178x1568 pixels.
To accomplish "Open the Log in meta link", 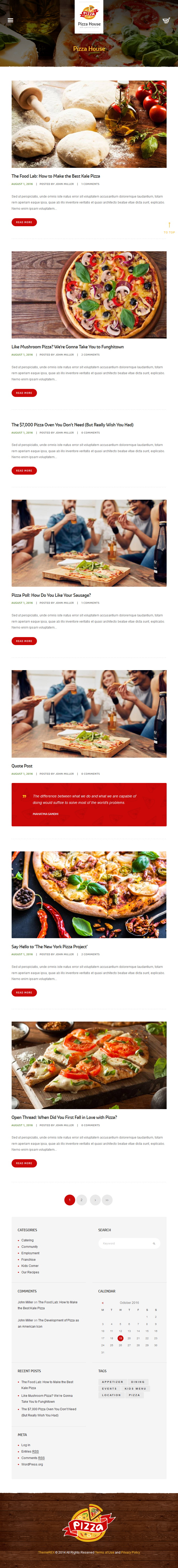I will pos(26,1445).
